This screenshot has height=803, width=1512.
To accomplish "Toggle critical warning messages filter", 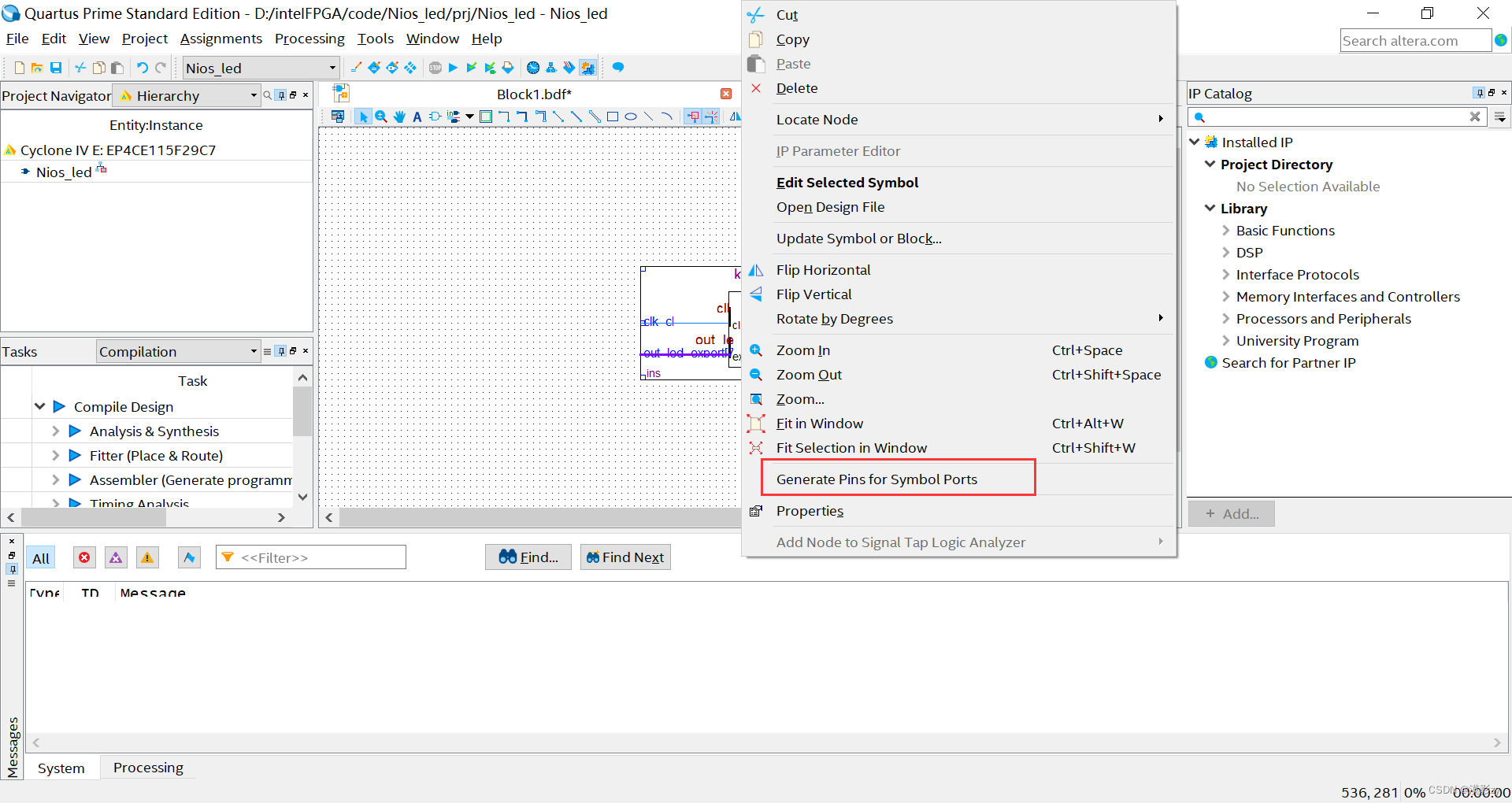I will (x=116, y=557).
